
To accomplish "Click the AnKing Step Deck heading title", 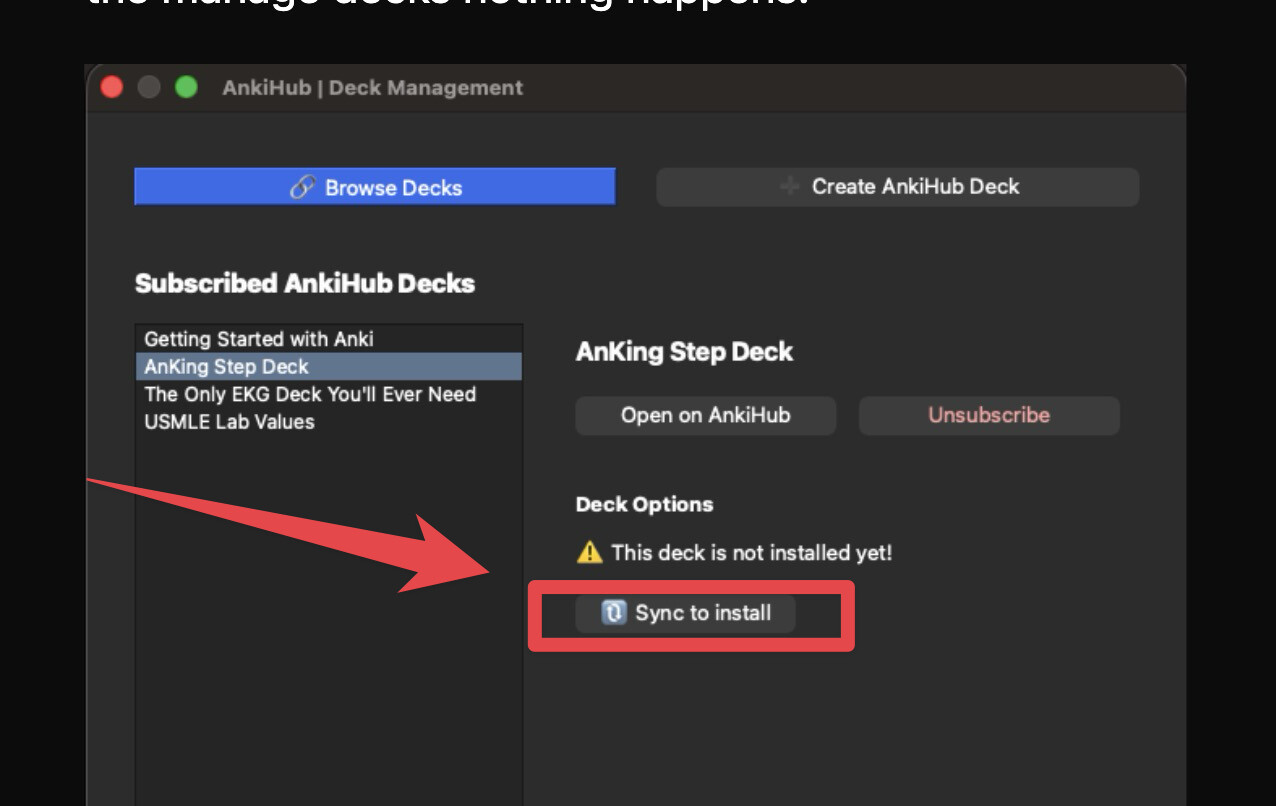I will tap(685, 352).
